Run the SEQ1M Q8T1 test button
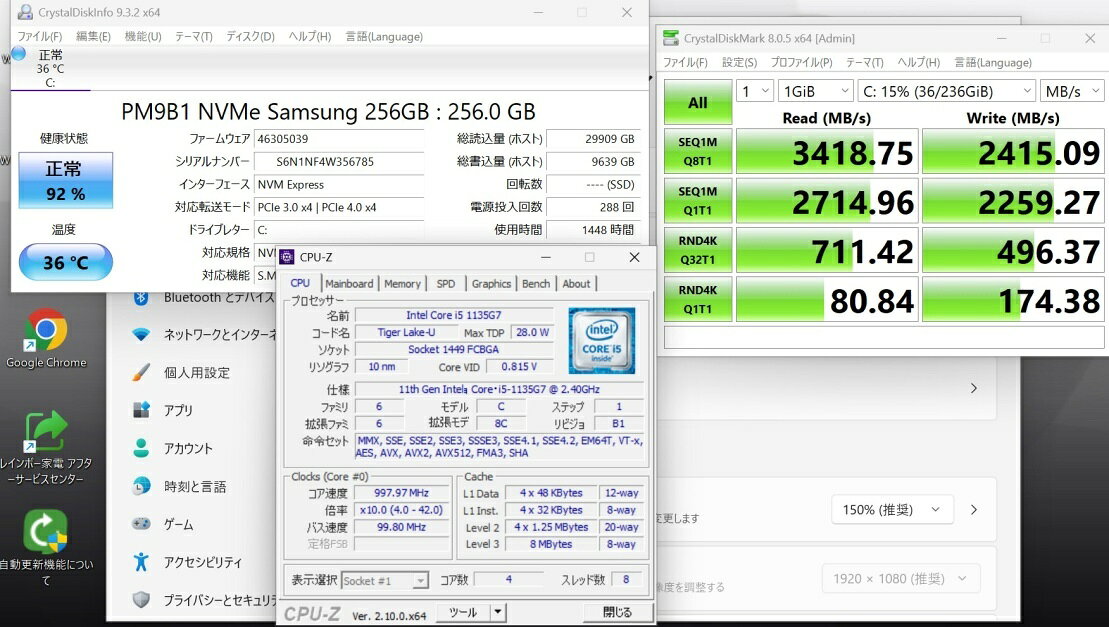 697,150
